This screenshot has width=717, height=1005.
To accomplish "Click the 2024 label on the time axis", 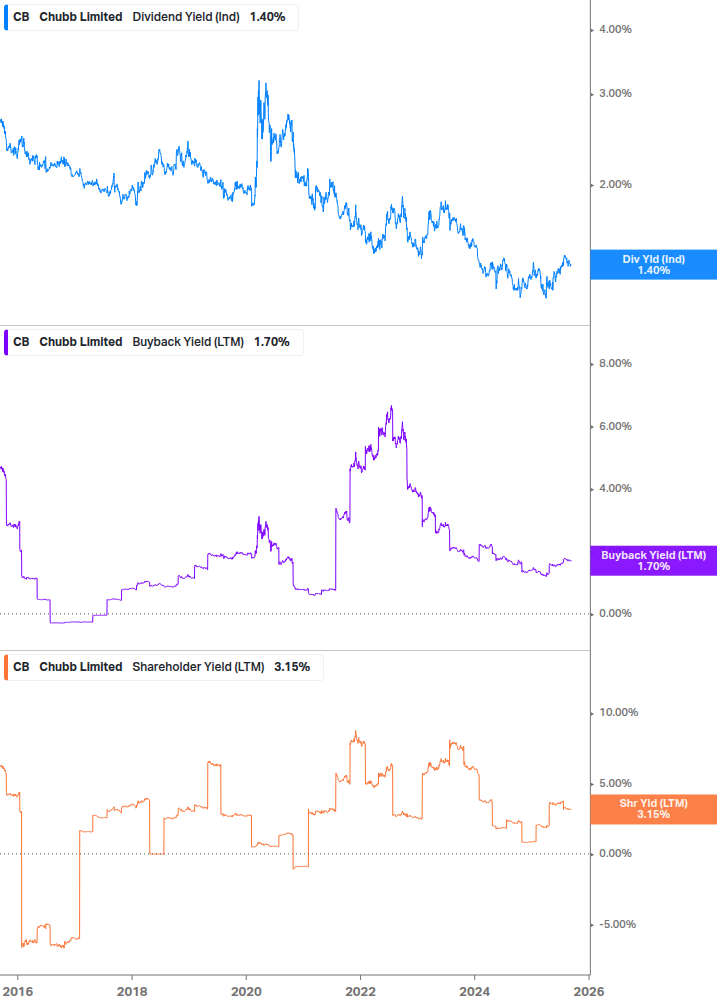I will 474,992.
